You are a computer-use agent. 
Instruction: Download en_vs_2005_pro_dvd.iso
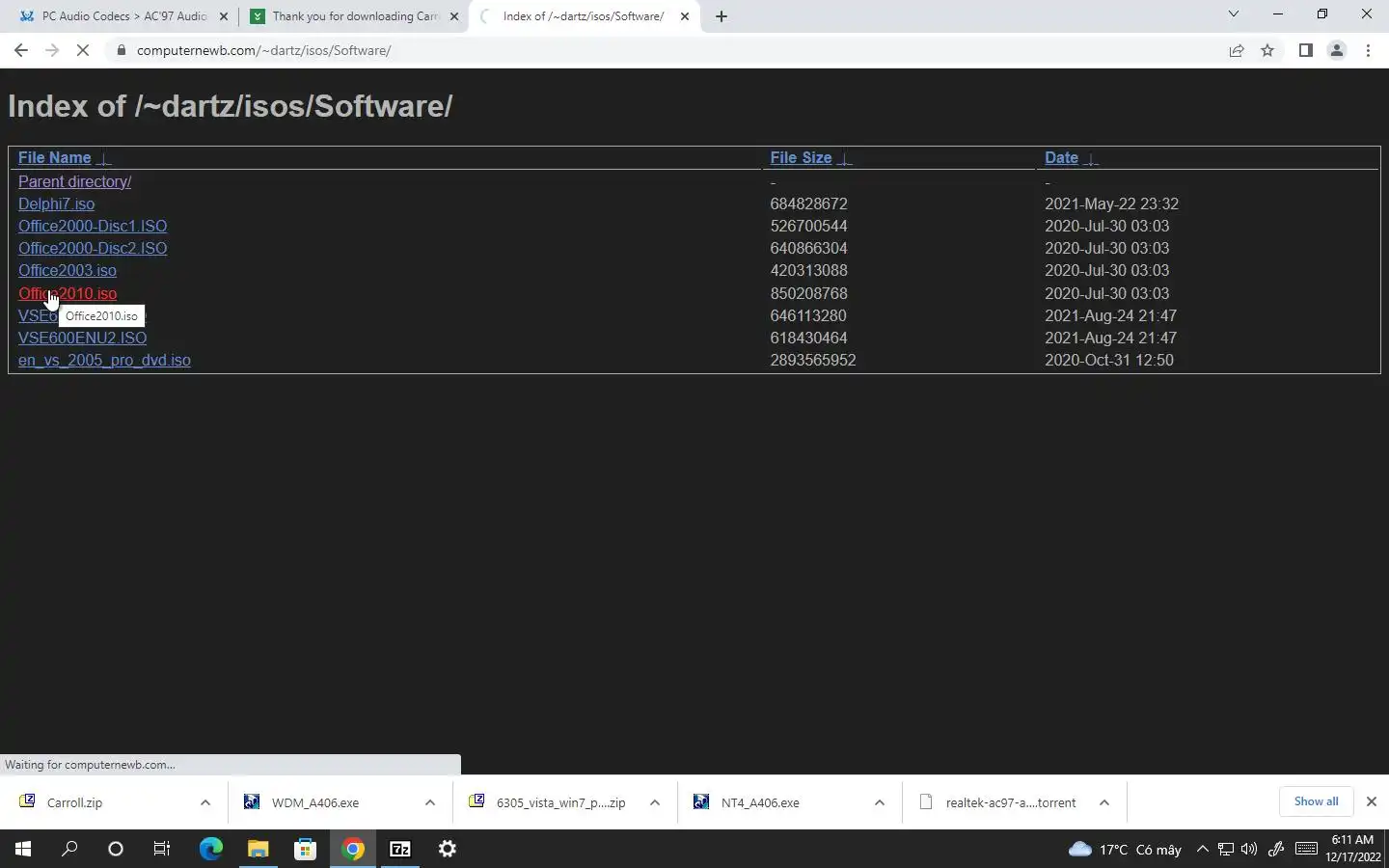pos(104,360)
